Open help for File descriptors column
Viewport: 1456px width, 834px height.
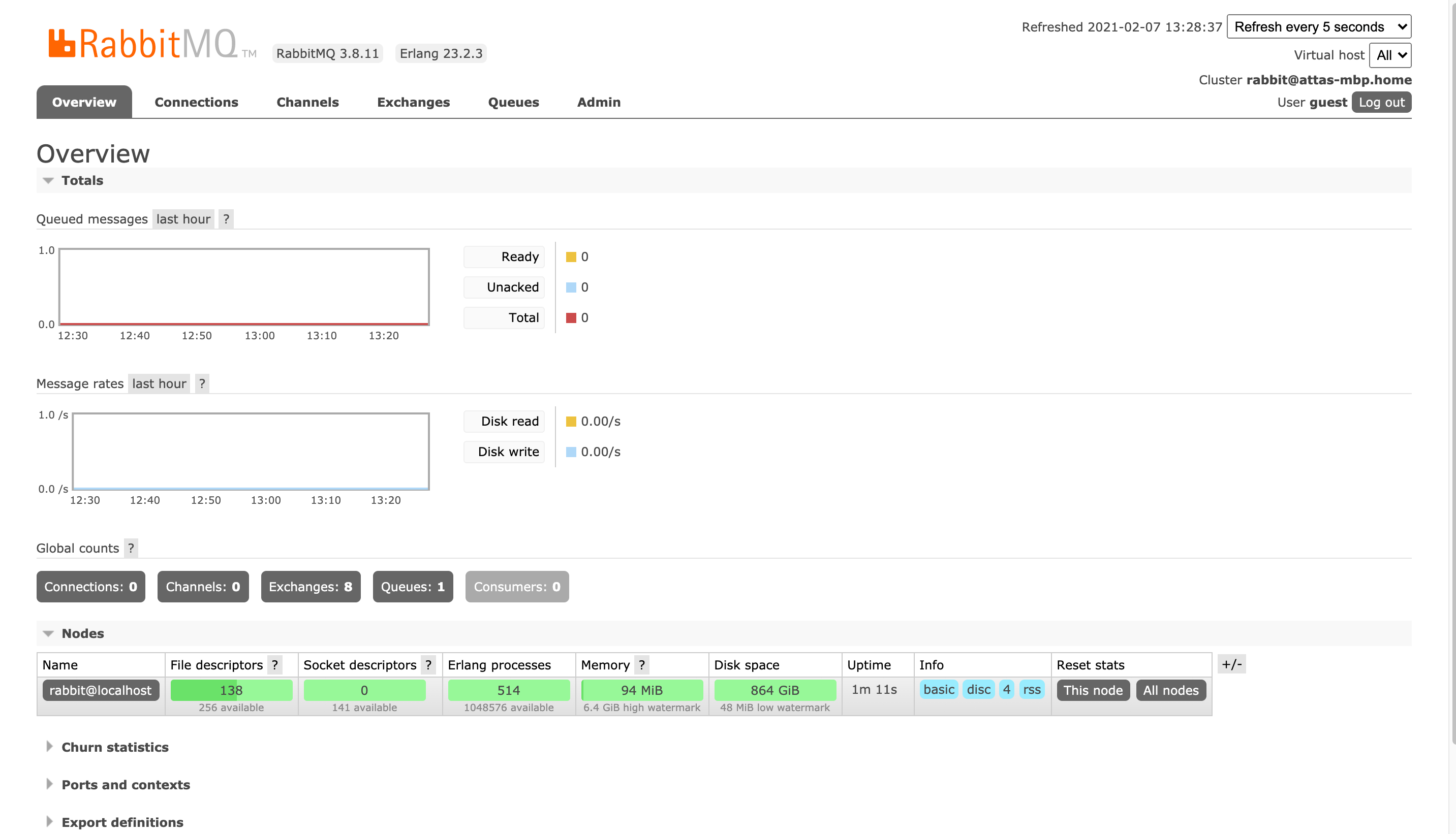click(x=275, y=665)
